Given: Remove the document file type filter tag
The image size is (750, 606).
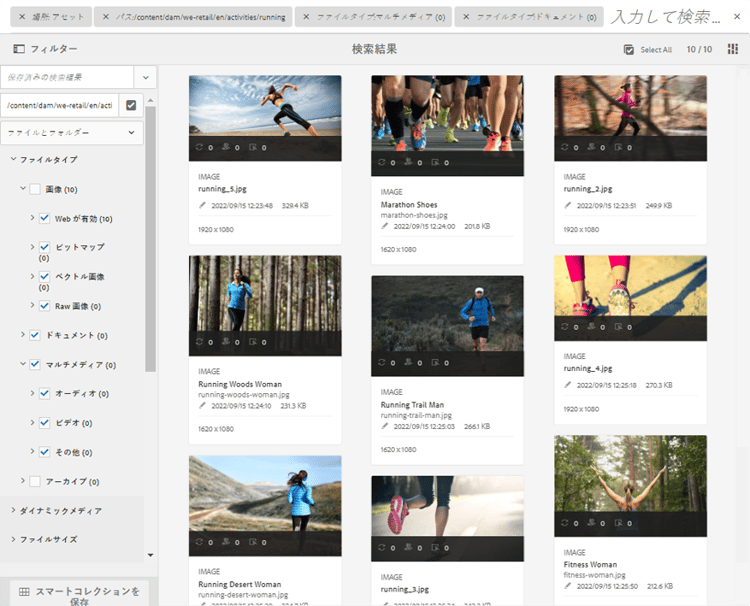Looking at the screenshot, I should click(x=466, y=17).
